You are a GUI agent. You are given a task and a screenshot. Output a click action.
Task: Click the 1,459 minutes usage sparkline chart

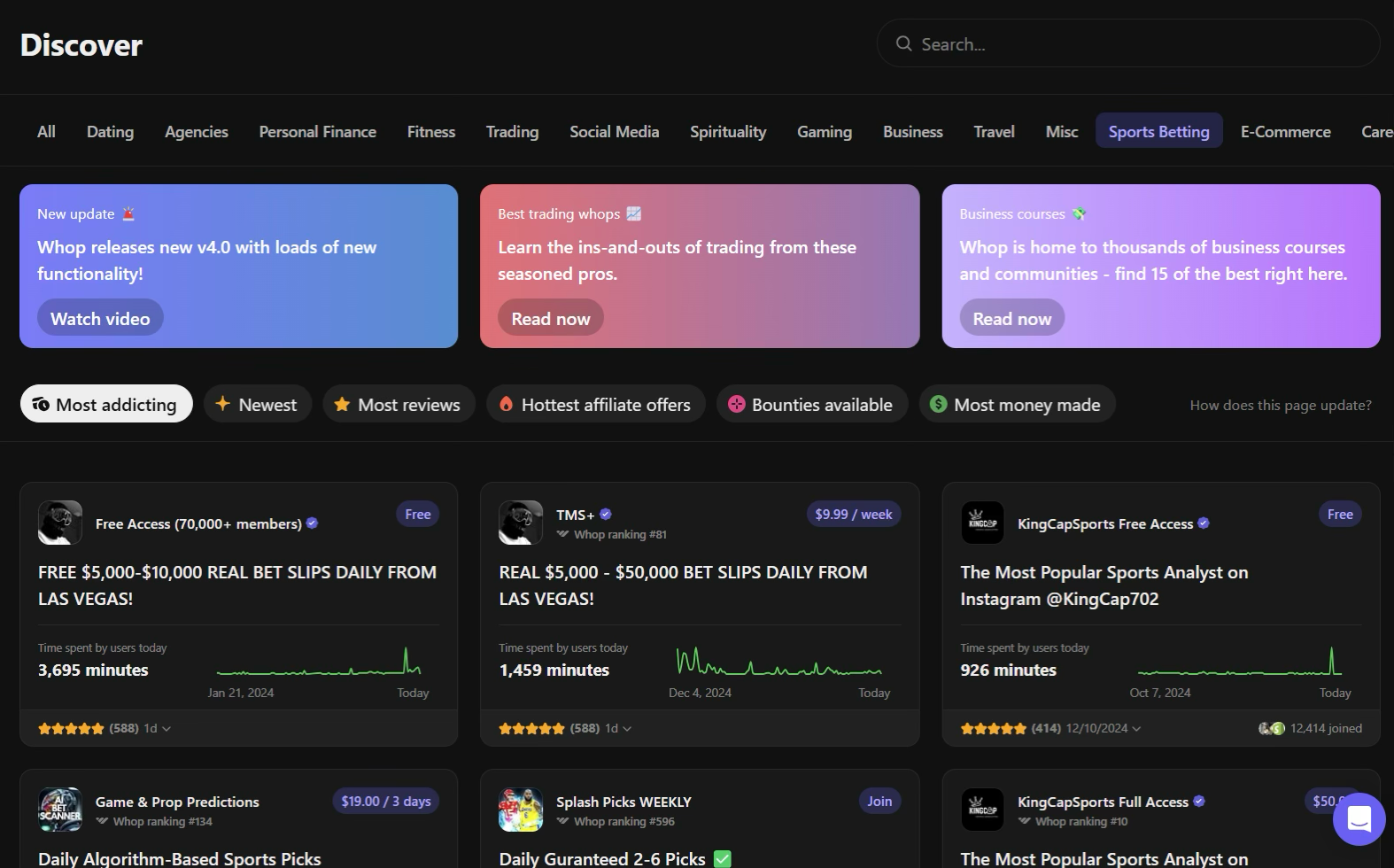pos(779,663)
